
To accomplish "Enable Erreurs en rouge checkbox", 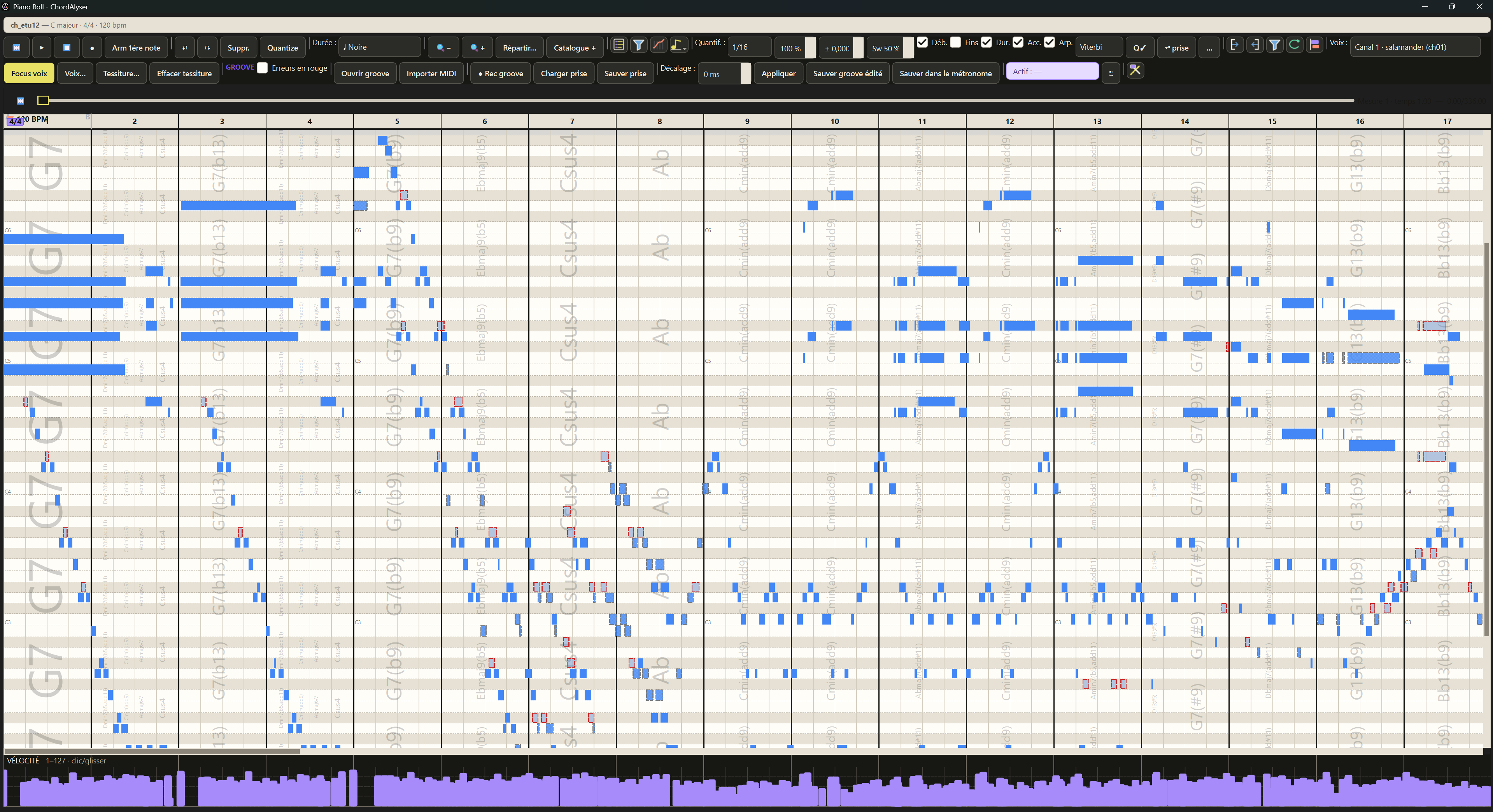I will (x=263, y=68).
